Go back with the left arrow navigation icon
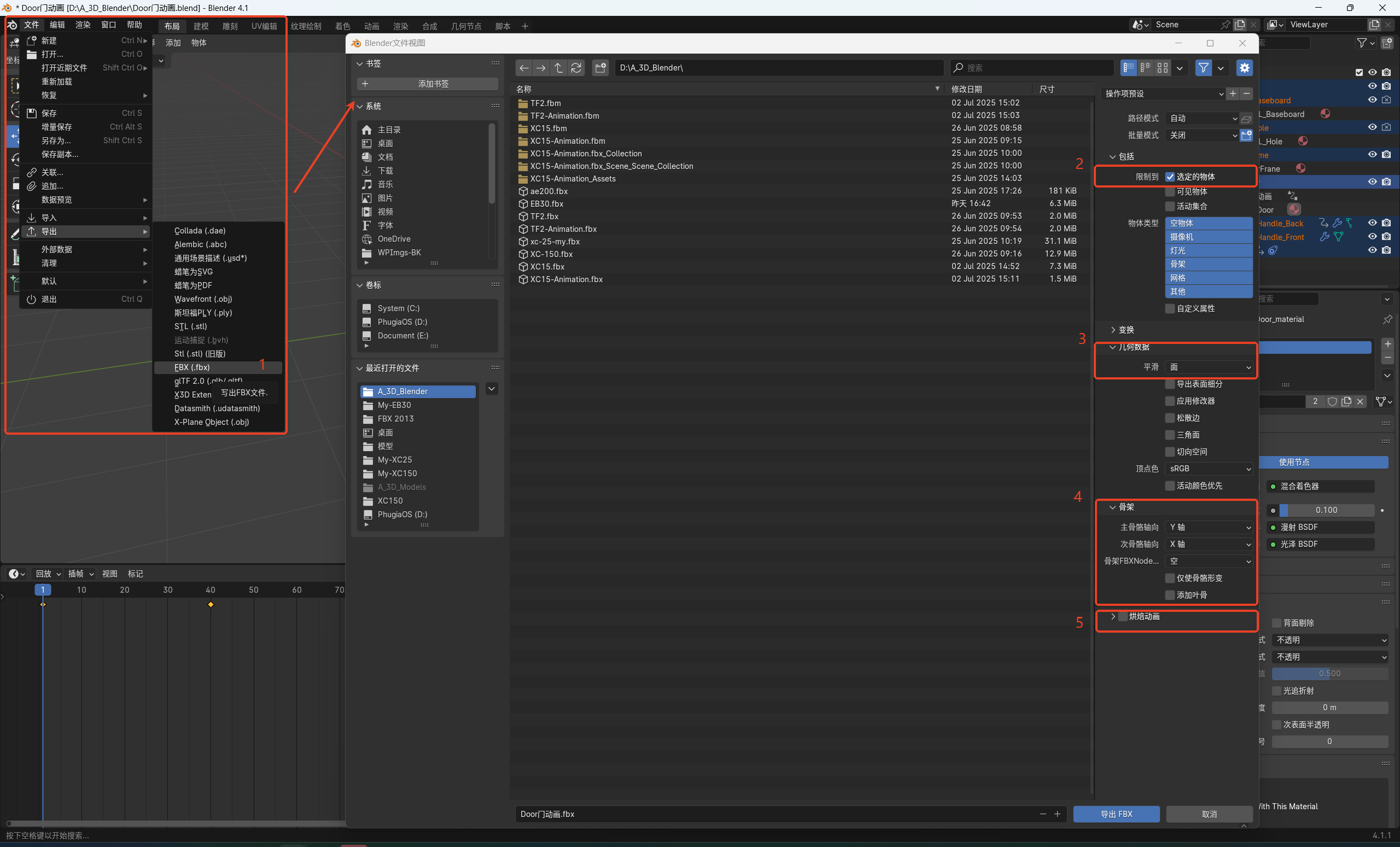Screen dimensions: 1400x847 tap(524, 68)
